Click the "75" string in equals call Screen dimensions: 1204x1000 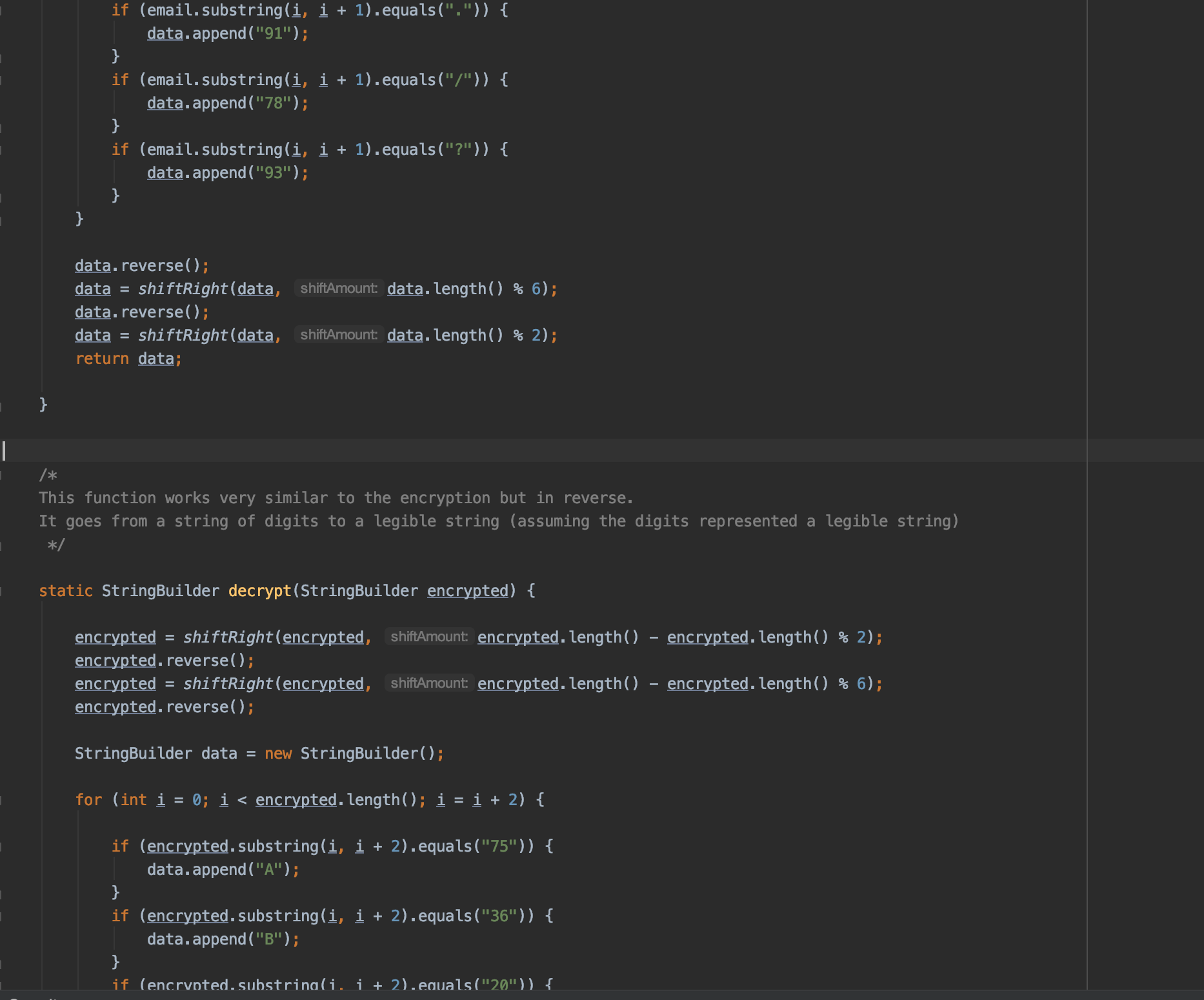[499, 846]
